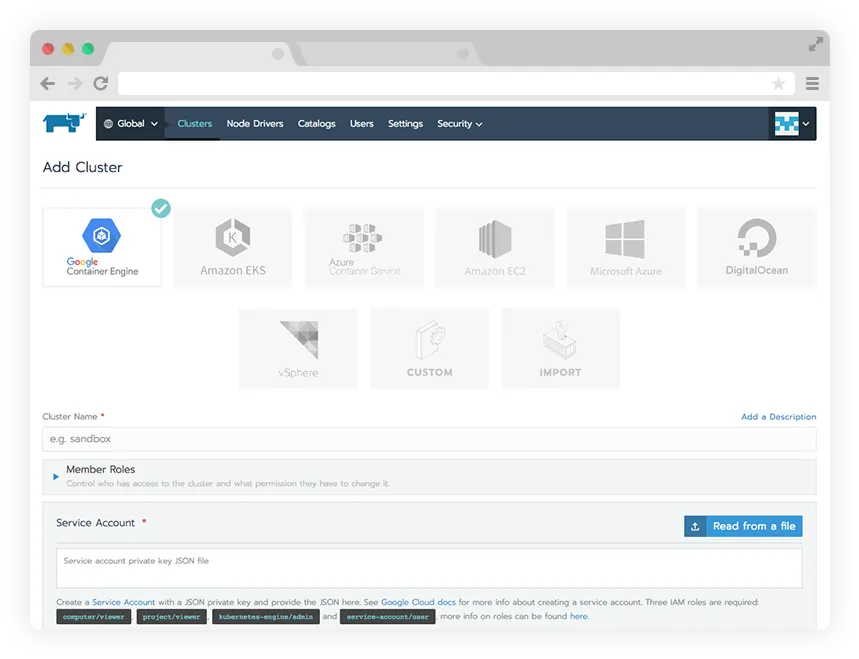859x659 pixels.
Task: Open the Service Account link
Action: coord(123,602)
